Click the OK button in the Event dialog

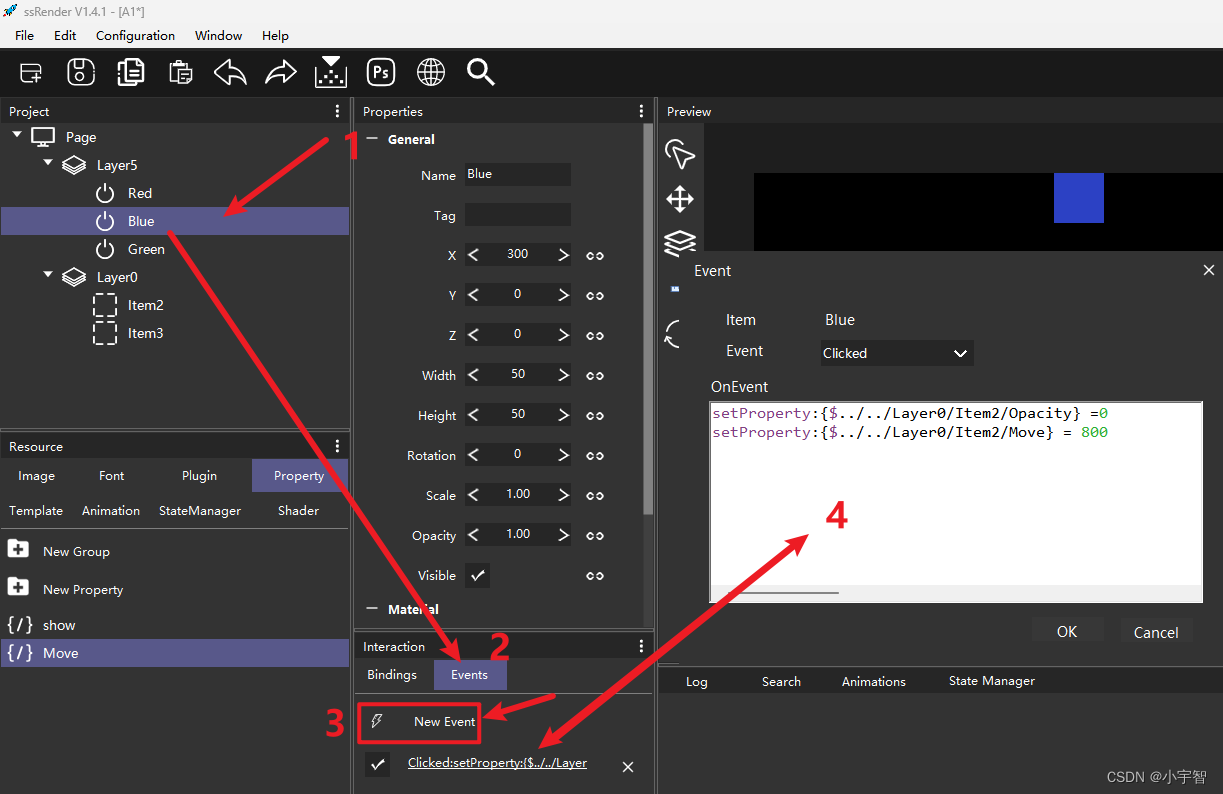click(1067, 631)
